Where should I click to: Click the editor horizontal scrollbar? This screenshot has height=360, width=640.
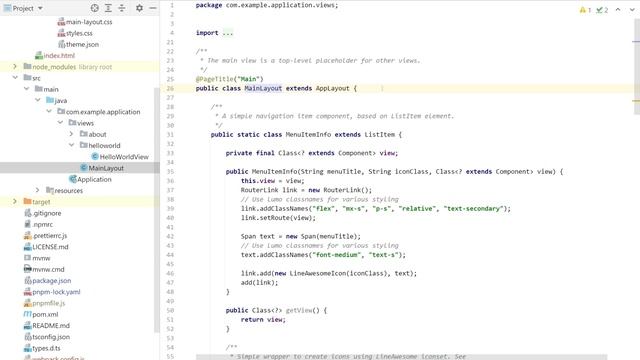[402, 357]
